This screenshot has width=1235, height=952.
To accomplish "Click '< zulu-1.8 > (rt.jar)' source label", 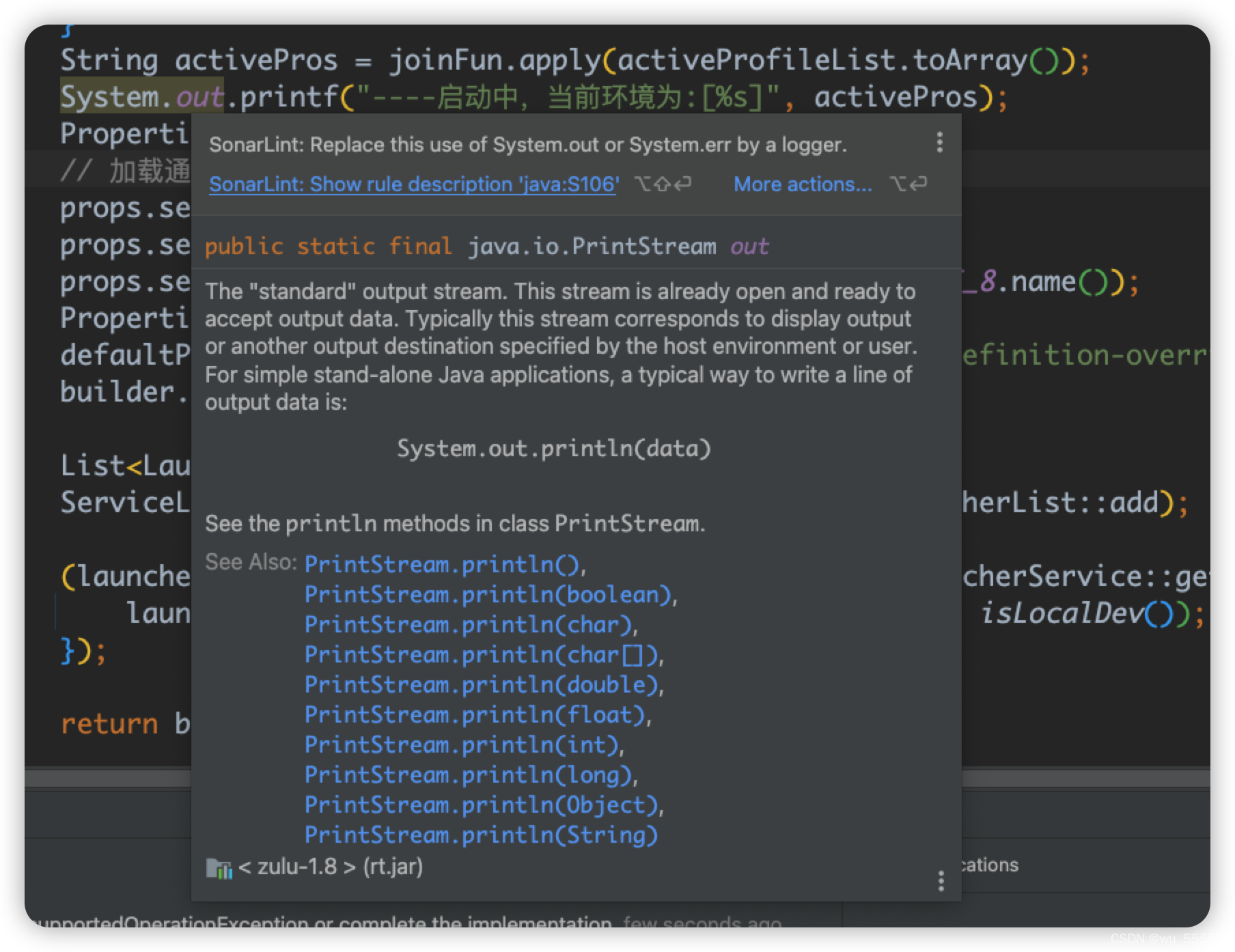I will click(x=330, y=867).
